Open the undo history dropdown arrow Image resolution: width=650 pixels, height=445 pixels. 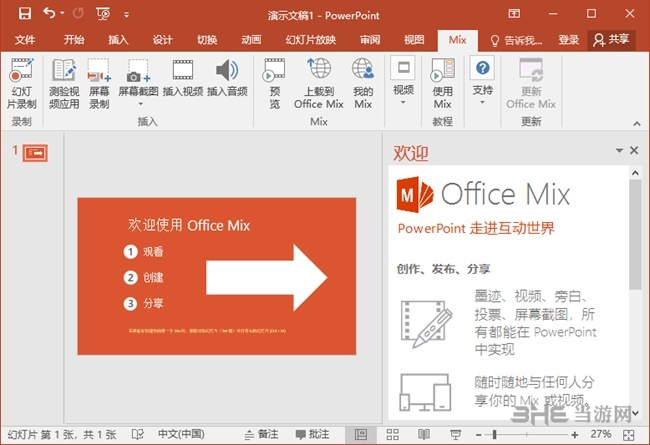coord(62,14)
